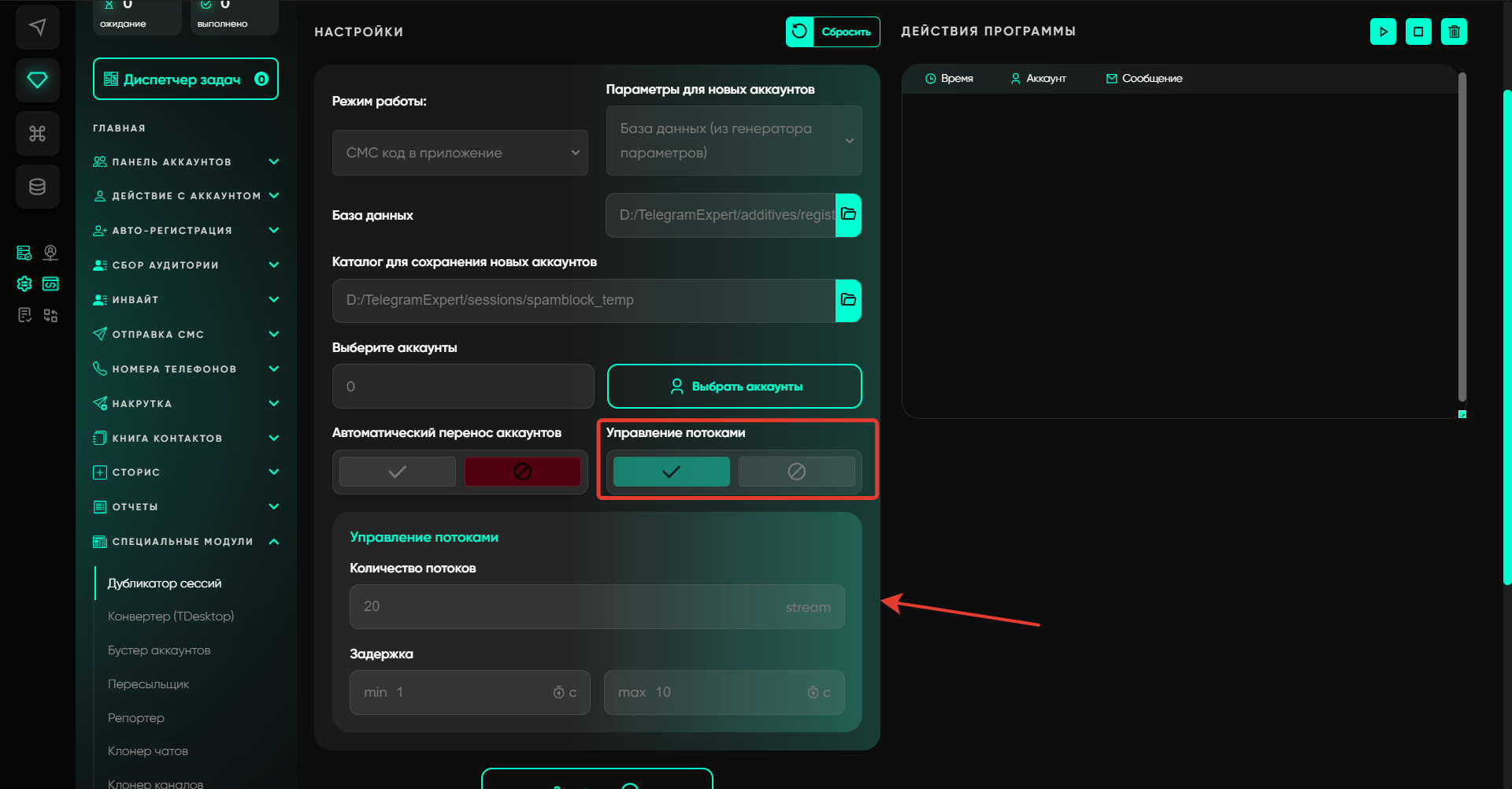Open Конвертер (TDesktop) module

pyautogui.click(x=171, y=617)
